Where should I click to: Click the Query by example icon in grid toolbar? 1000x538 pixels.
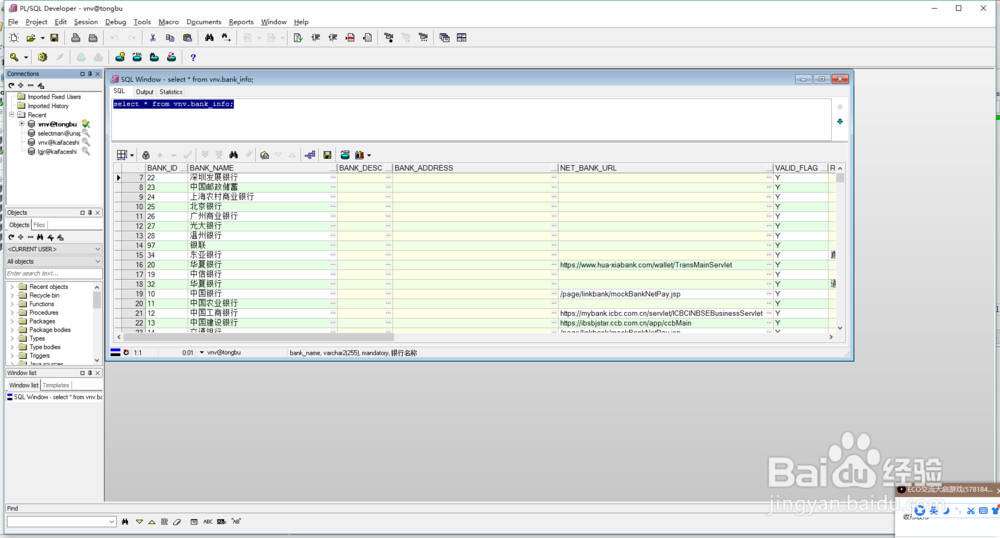264,155
